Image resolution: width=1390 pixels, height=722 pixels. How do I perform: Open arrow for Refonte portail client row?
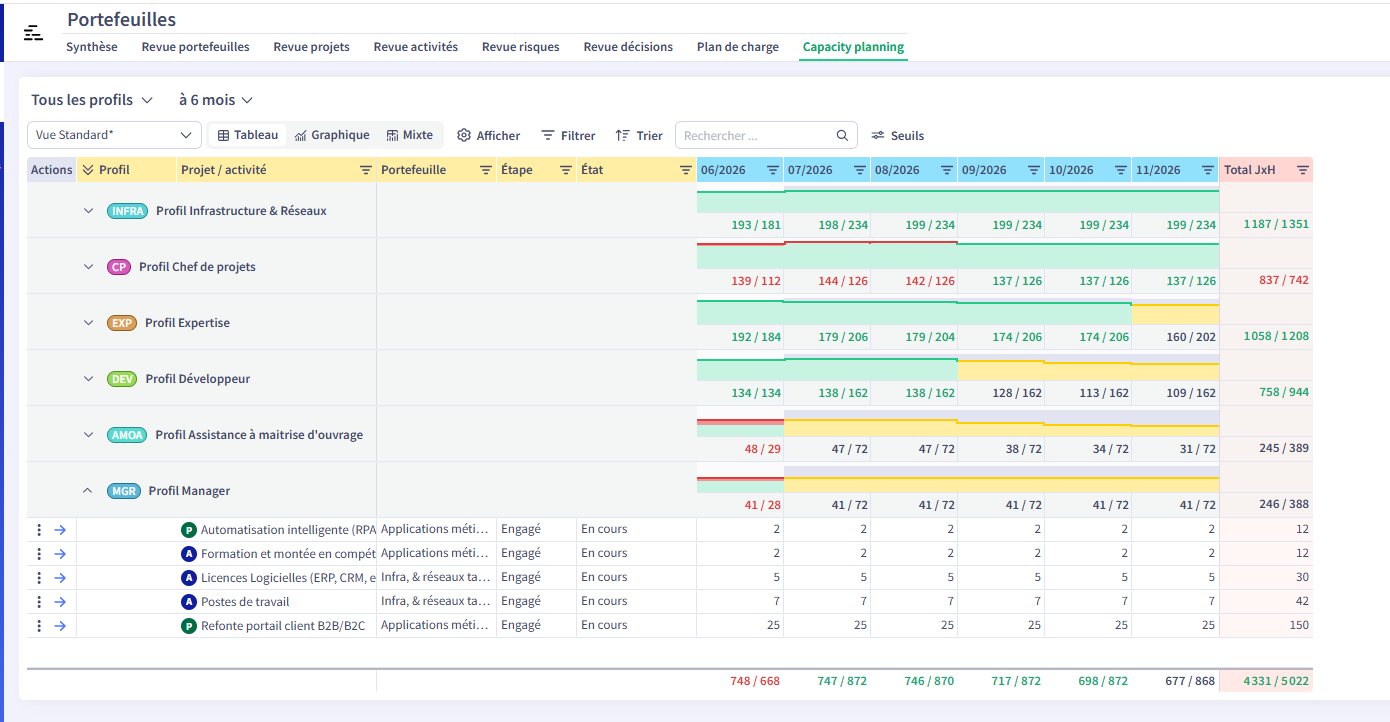click(x=60, y=626)
